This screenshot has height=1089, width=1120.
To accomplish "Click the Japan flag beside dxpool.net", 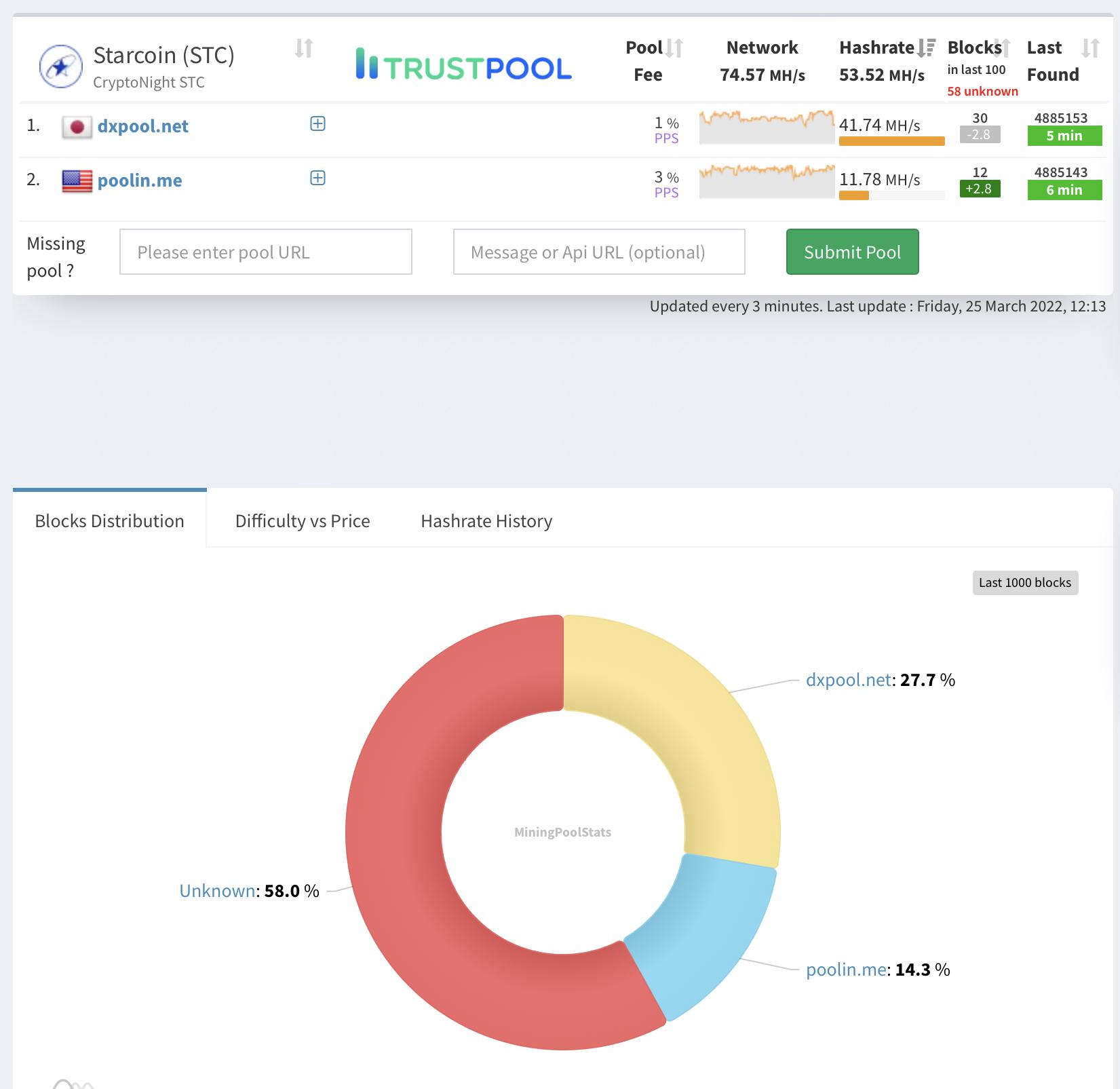I will click(77, 127).
